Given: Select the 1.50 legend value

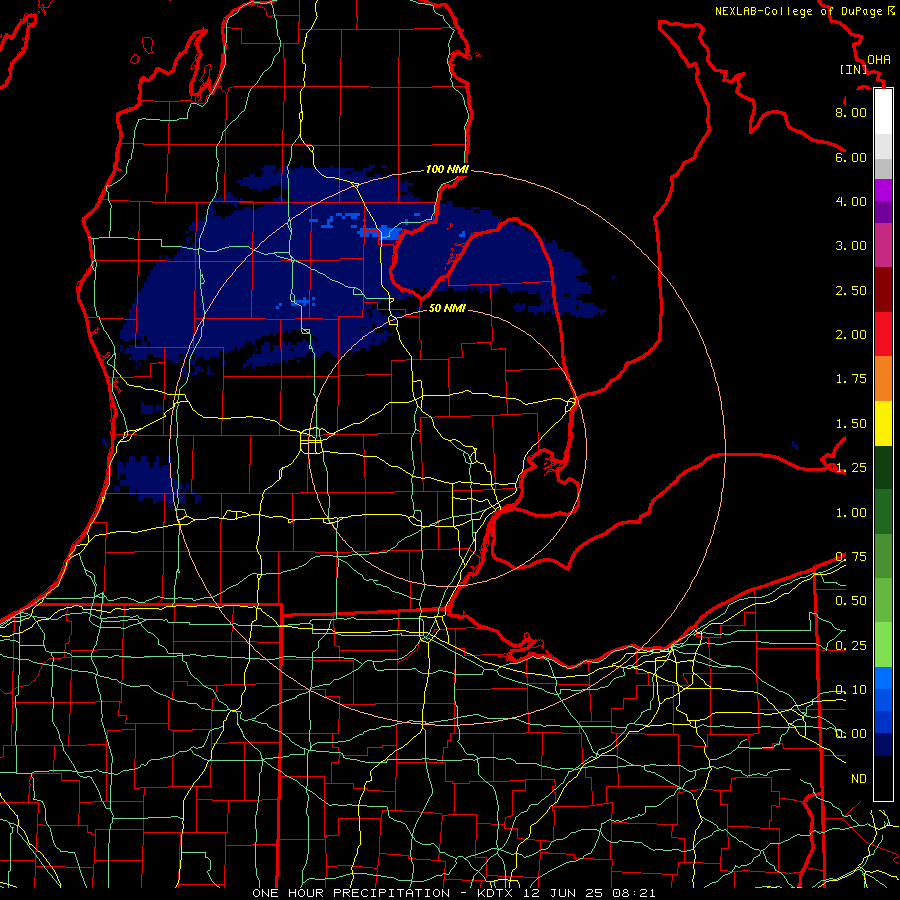Looking at the screenshot, I should click(x=851, y=424).
